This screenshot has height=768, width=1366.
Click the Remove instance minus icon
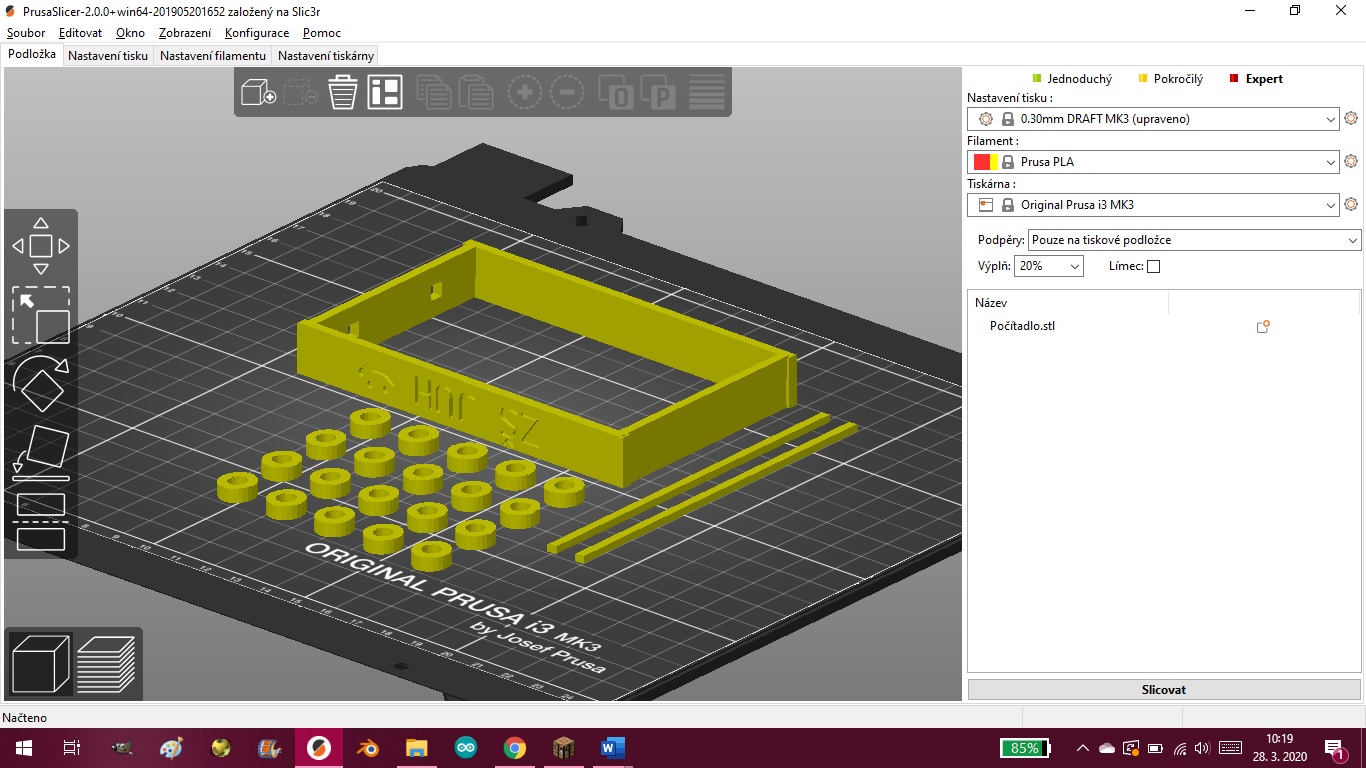(566, 92)
